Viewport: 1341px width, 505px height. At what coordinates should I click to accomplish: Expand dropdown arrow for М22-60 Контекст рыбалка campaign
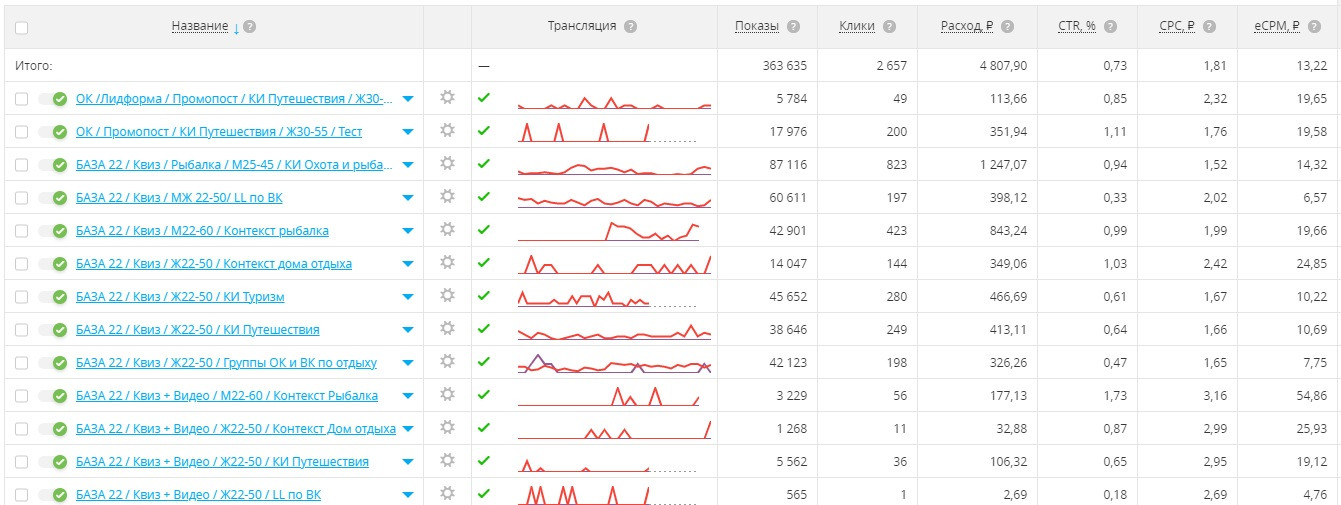pos(407,231)
